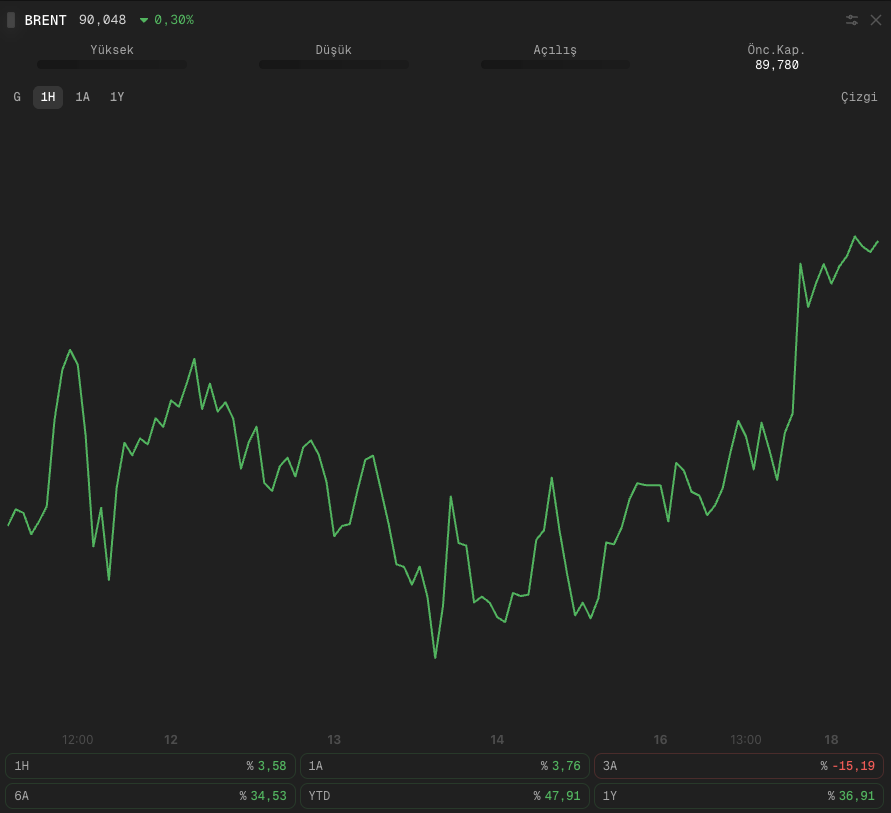Screen dimensions: 891x813
Task: Click the Önc.Kap. value 89,780
Action: click(x=776, y=65)
